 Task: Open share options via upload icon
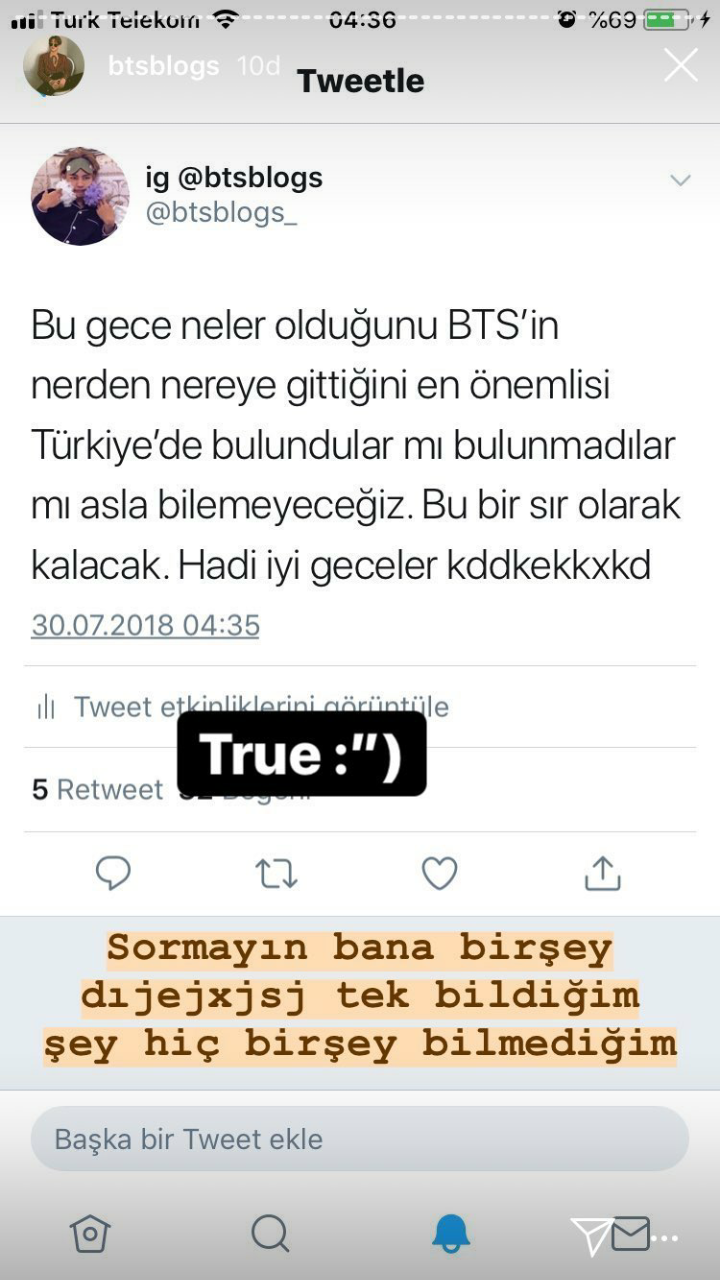pyautogui.click(x=602, y=872)
